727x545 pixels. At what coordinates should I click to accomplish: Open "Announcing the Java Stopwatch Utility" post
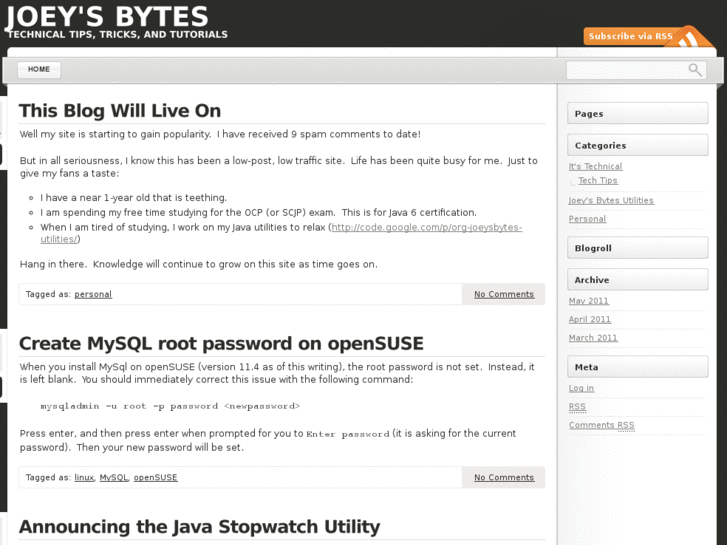[199, 527]
